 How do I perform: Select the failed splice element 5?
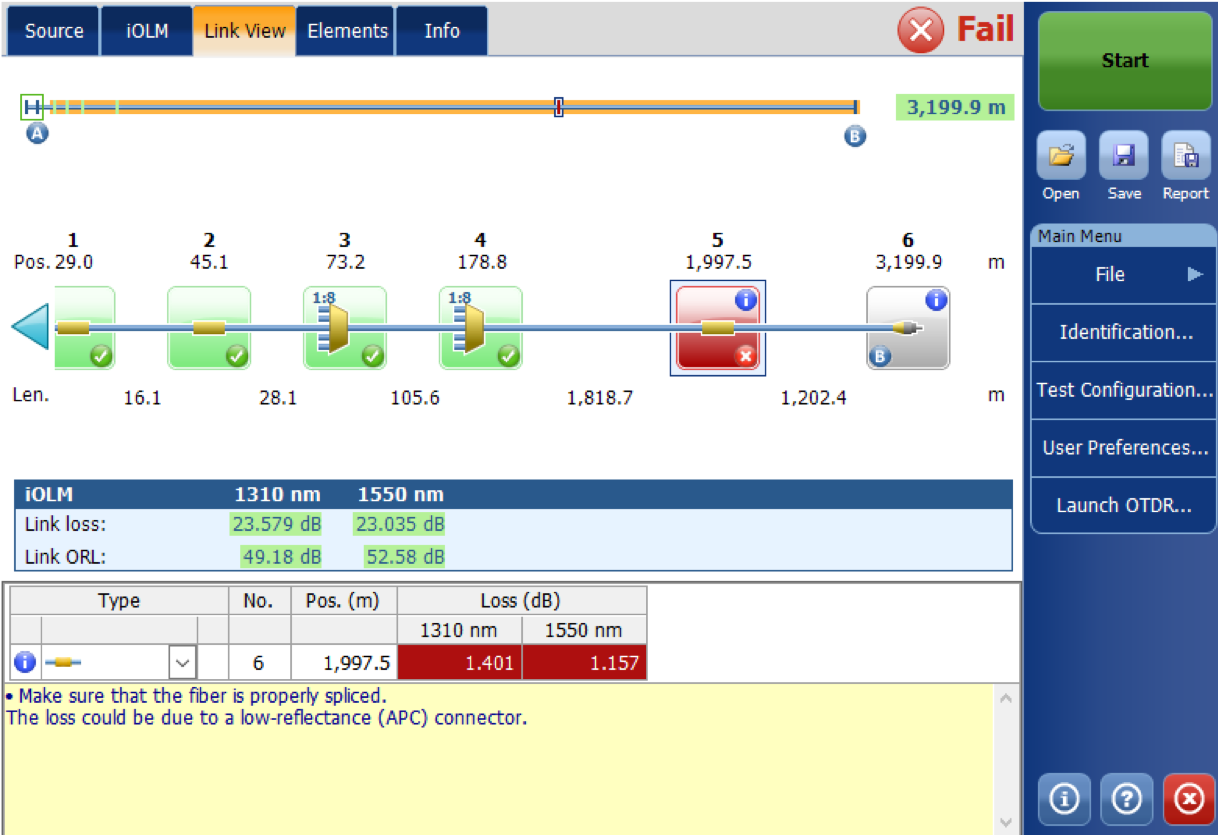[x=717, y=328]
